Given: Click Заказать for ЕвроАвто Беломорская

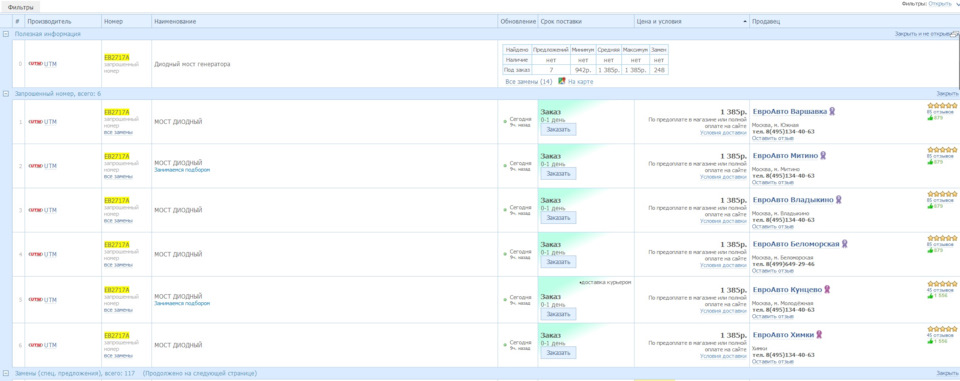Looking at the screenshot, I should pyautogui.click(x=558, y=262).
